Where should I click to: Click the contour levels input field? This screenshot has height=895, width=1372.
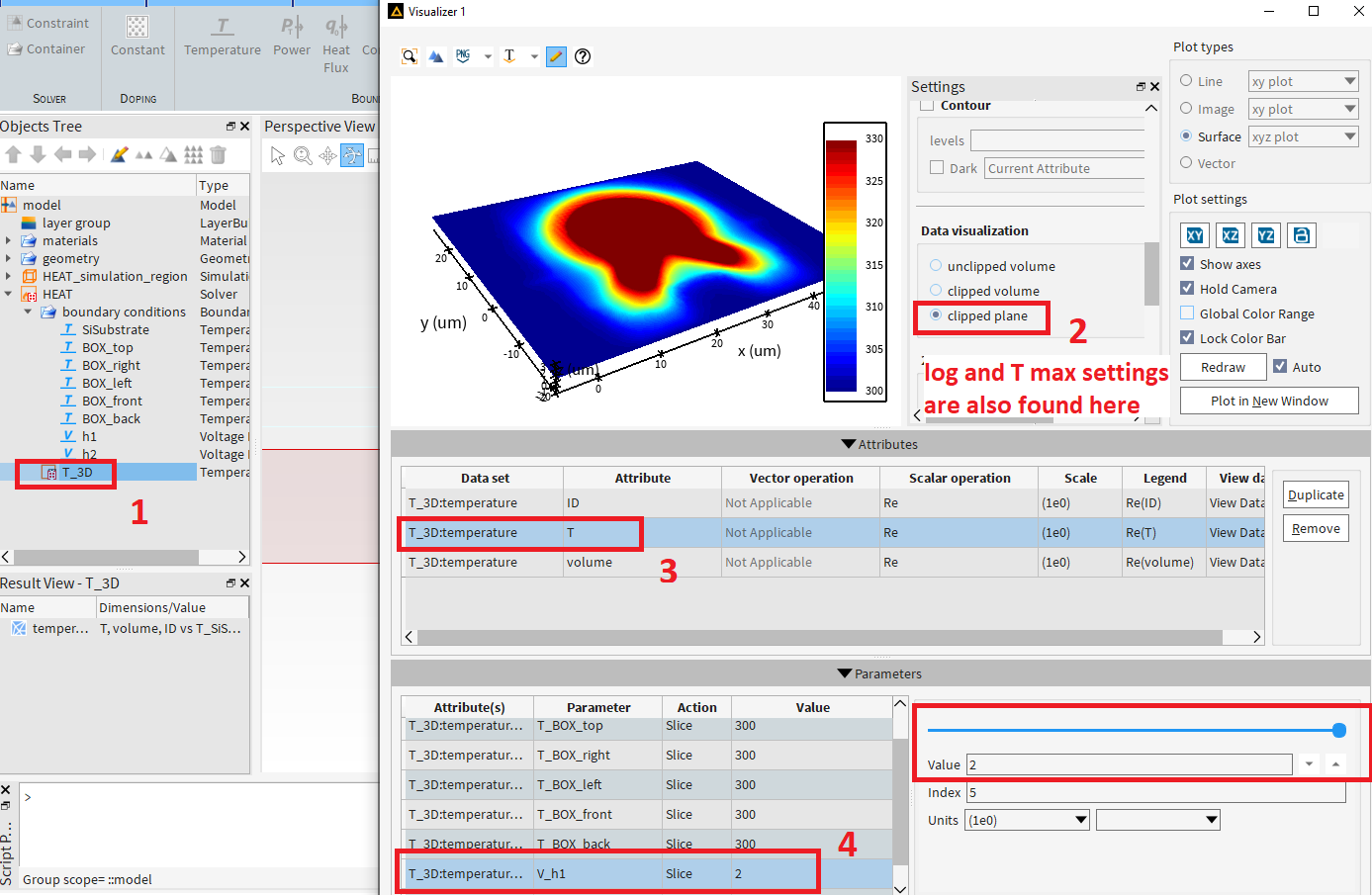pos(1057,140)
